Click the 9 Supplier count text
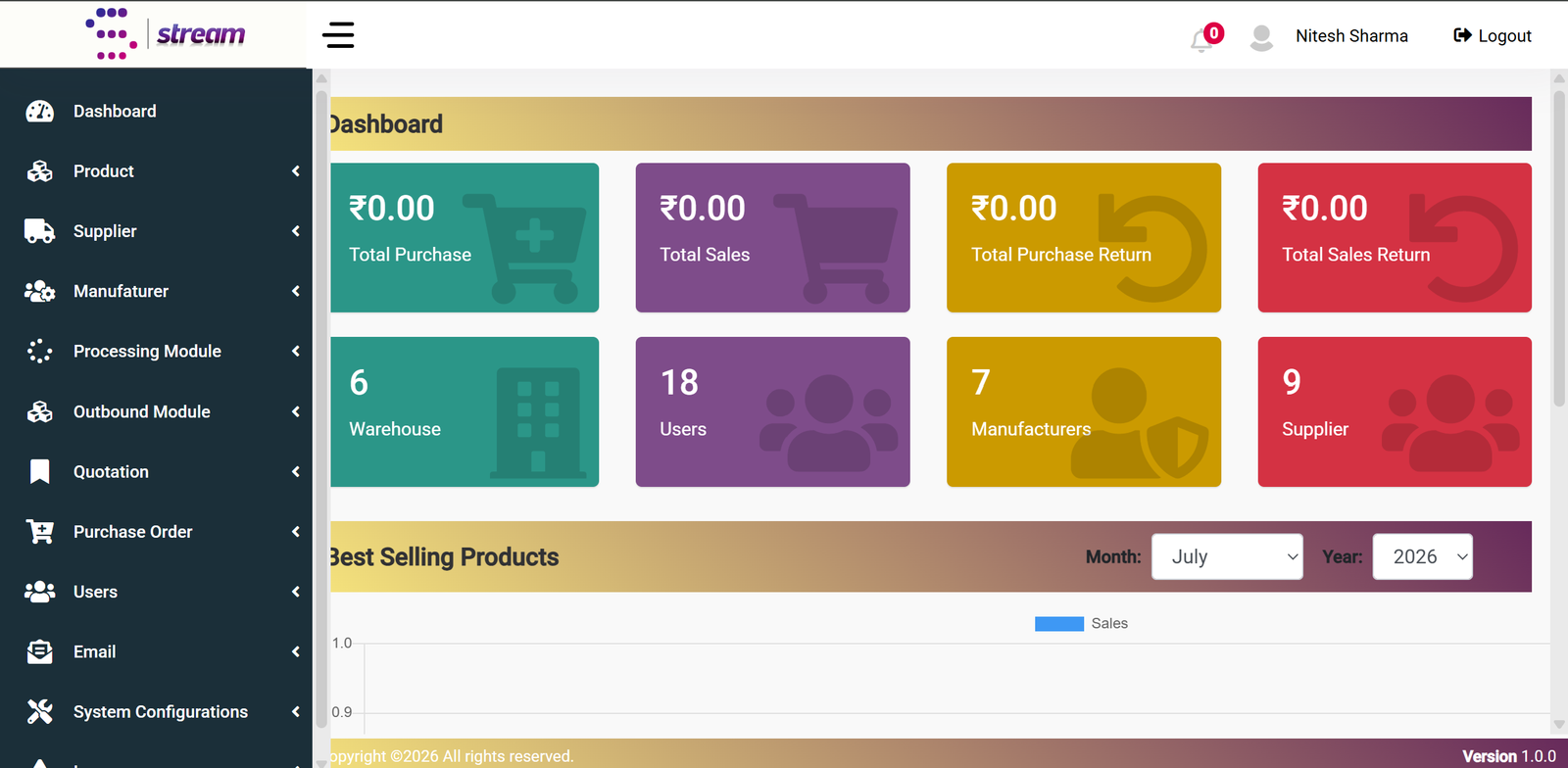The width and height of the screenshot is (1568, 768). coord(1292,382)
